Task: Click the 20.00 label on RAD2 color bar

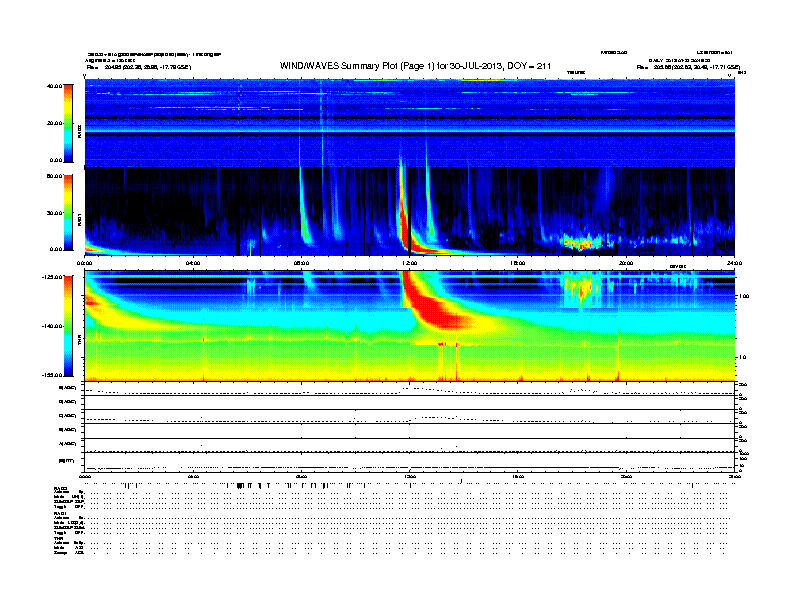Action: click(x=54, y=123)
